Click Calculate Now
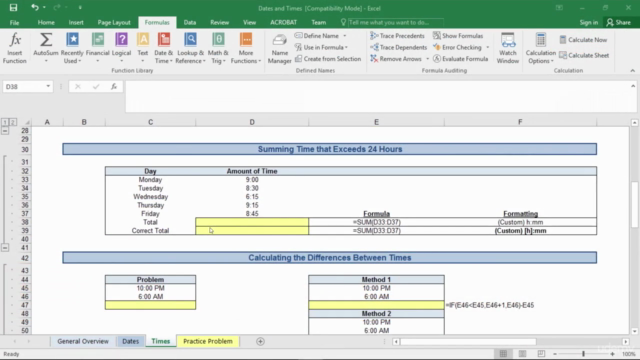 tap(583, 40)
